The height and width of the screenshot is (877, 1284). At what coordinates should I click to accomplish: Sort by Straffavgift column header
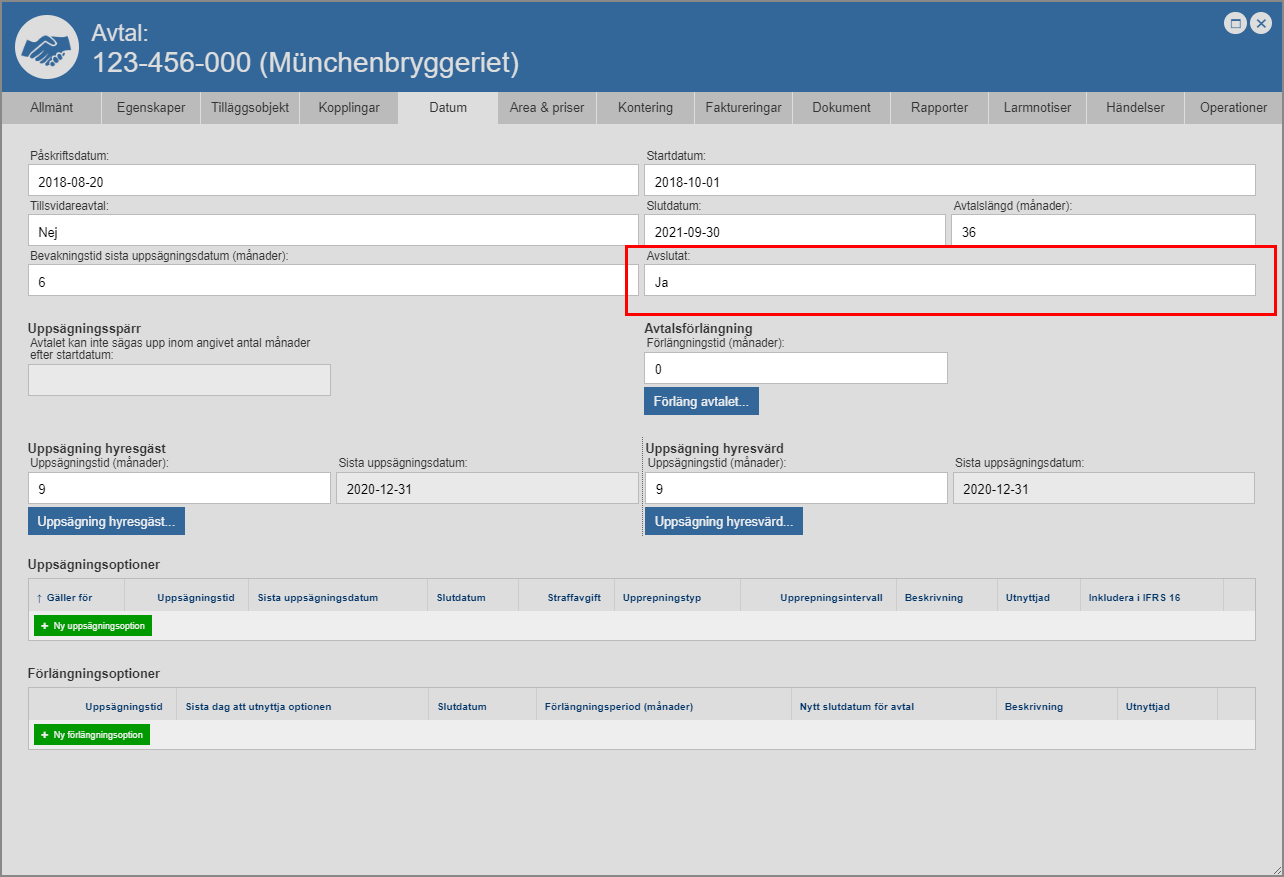(x=573, y=597)
